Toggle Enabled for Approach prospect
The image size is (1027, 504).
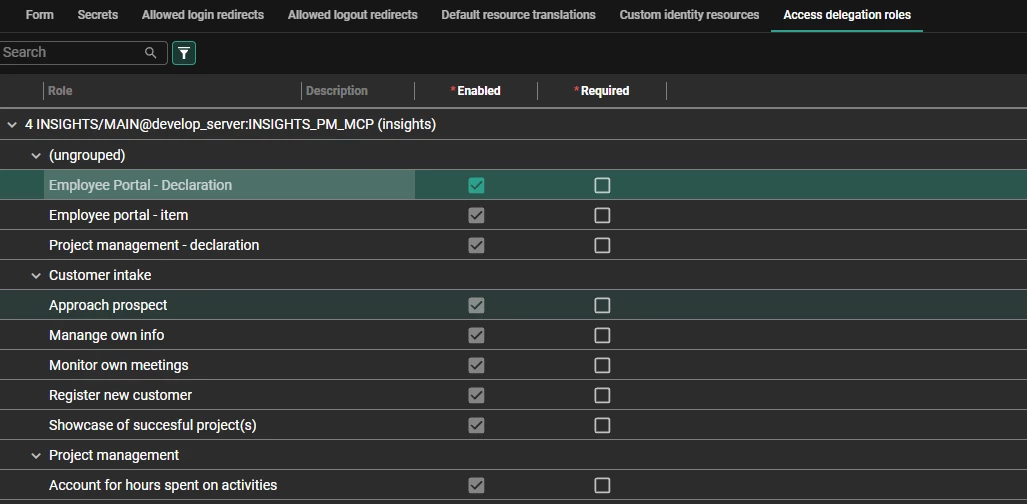pos(476,305)
